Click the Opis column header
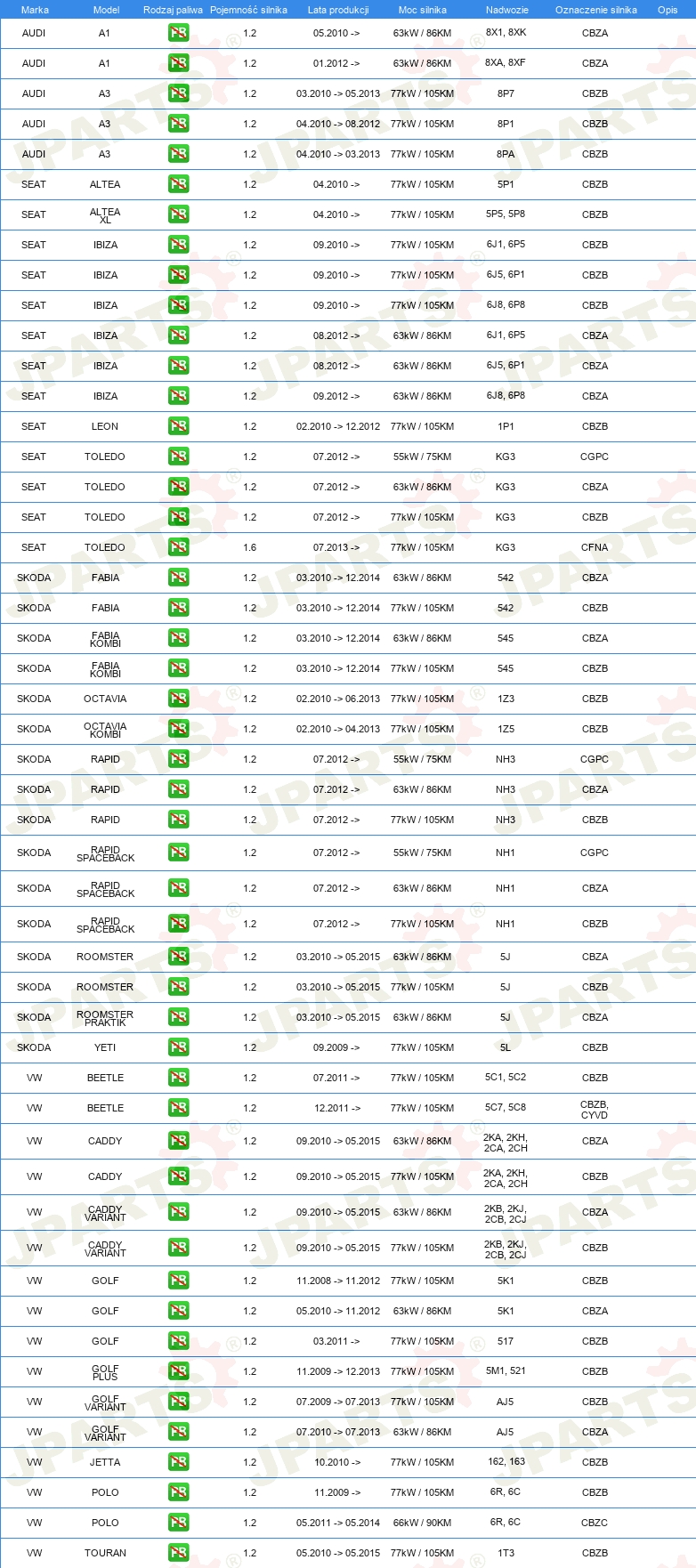Screen dimensions: 696x1568 (x=668, y=10)
